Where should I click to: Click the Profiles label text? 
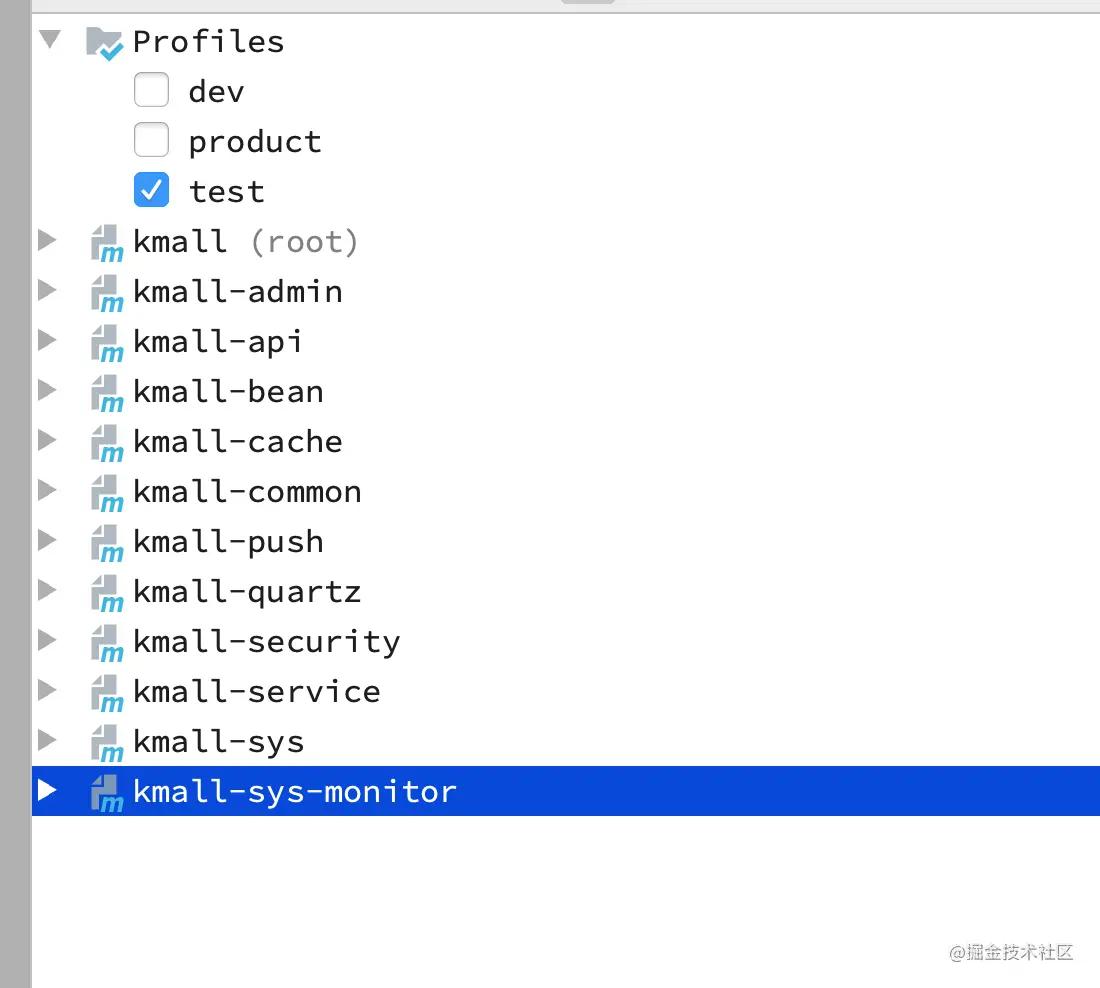(208, 42)
